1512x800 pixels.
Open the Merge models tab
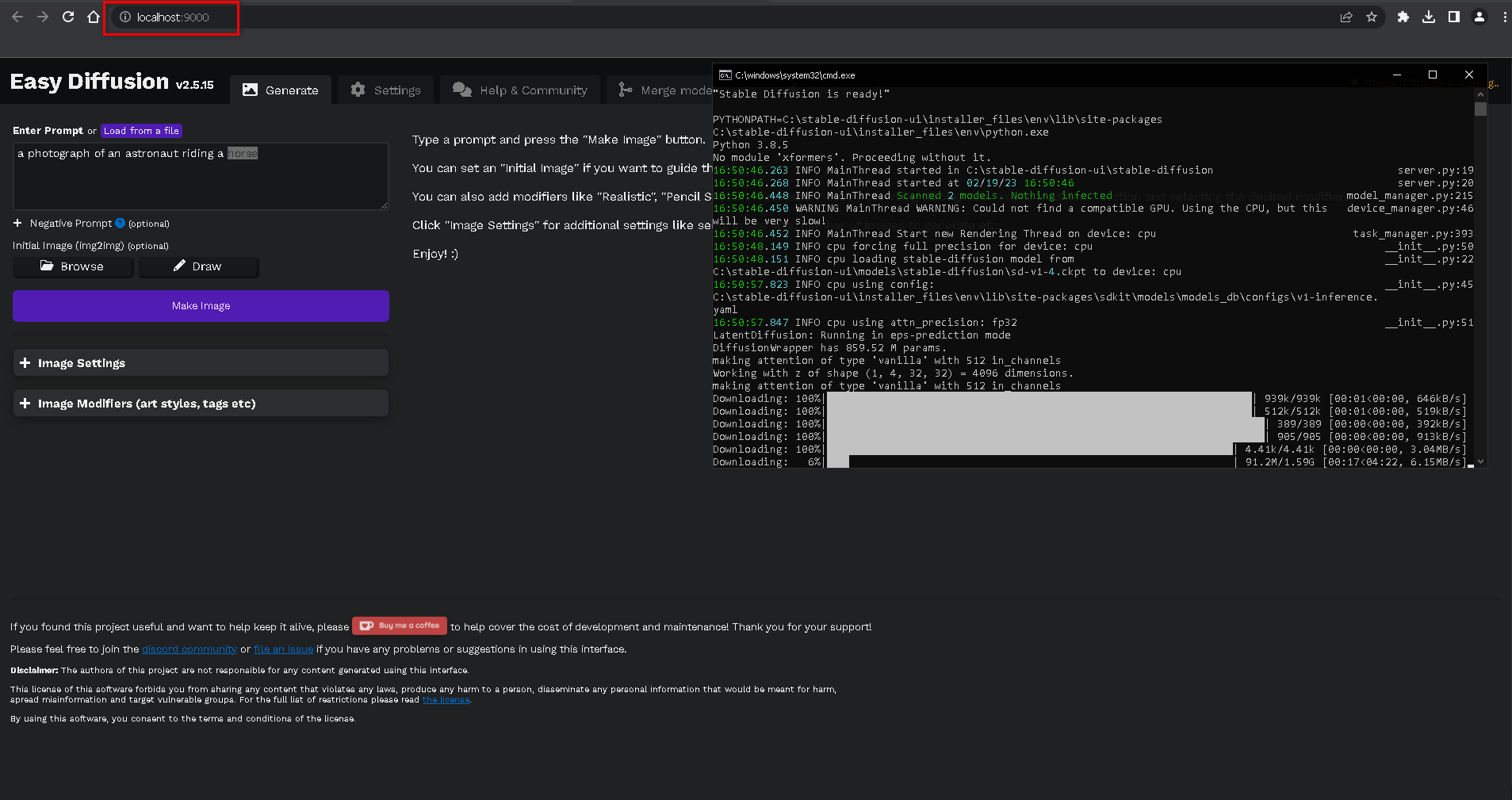[664, 90]
